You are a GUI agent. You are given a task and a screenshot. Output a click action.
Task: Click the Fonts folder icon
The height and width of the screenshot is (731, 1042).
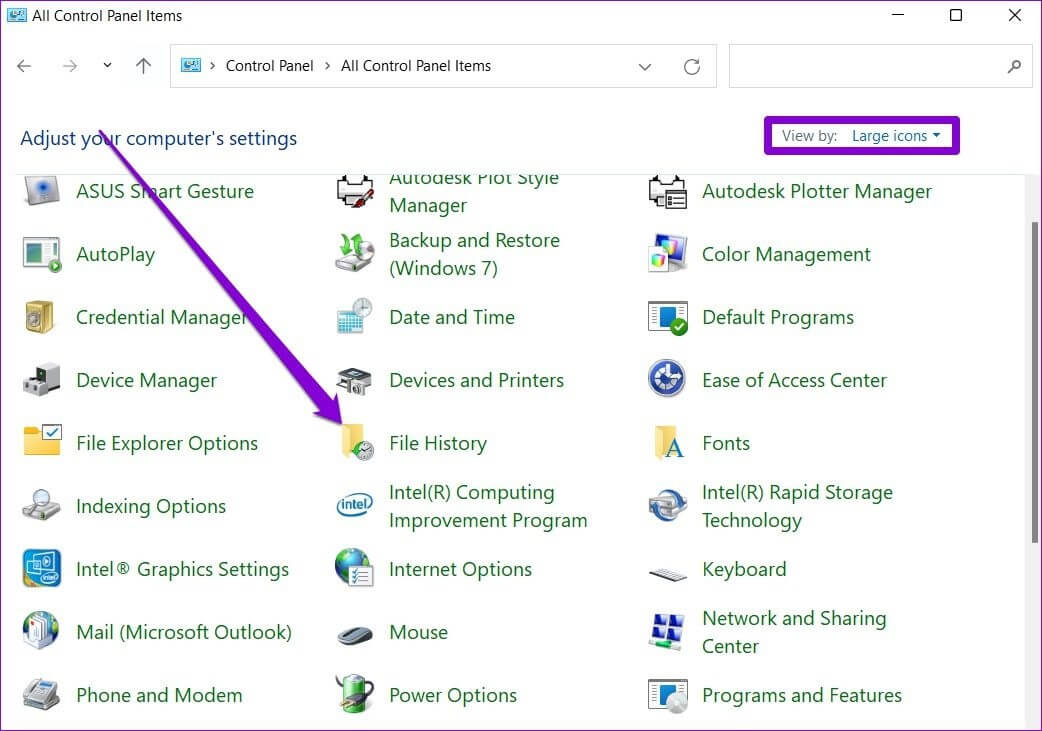pos(669,443)
